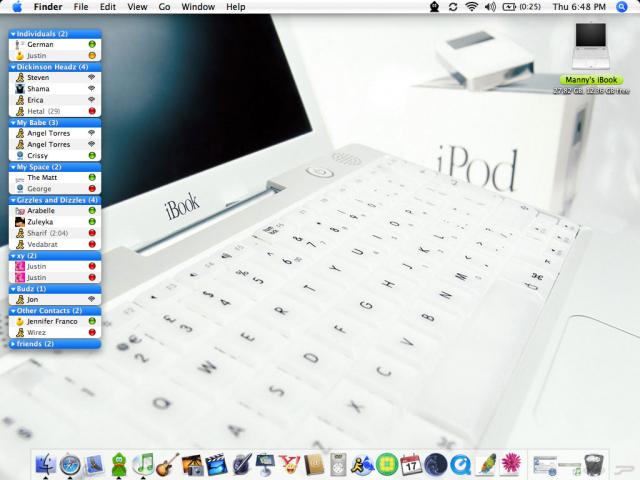Launch GarageBand guitar icon

[x=167, y=464]
